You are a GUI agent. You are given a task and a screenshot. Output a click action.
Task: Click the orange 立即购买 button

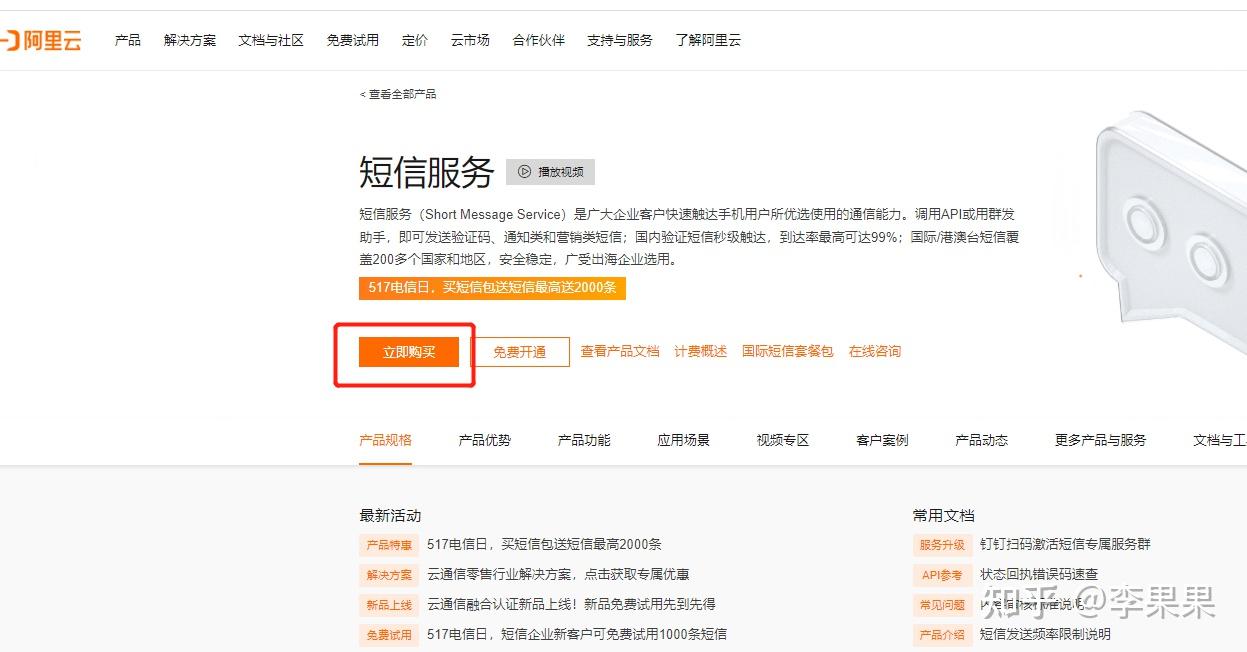(409, 352)
